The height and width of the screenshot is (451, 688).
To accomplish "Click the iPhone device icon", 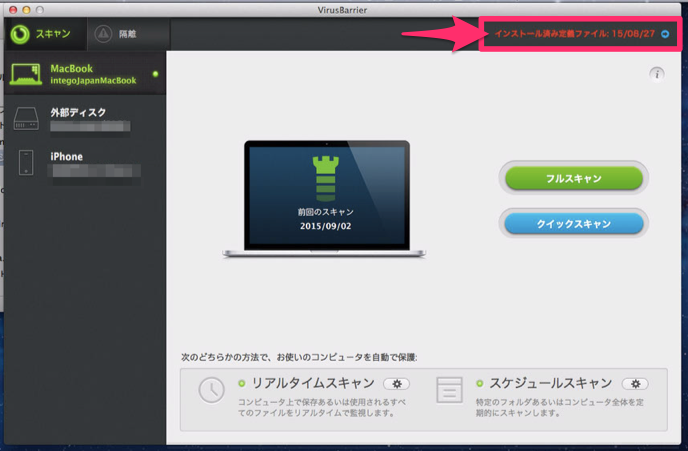I will [26, 163].
